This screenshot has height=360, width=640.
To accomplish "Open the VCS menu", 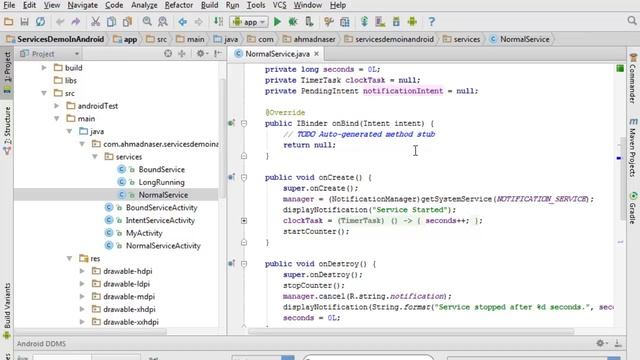I will click(x=279, y=5).
